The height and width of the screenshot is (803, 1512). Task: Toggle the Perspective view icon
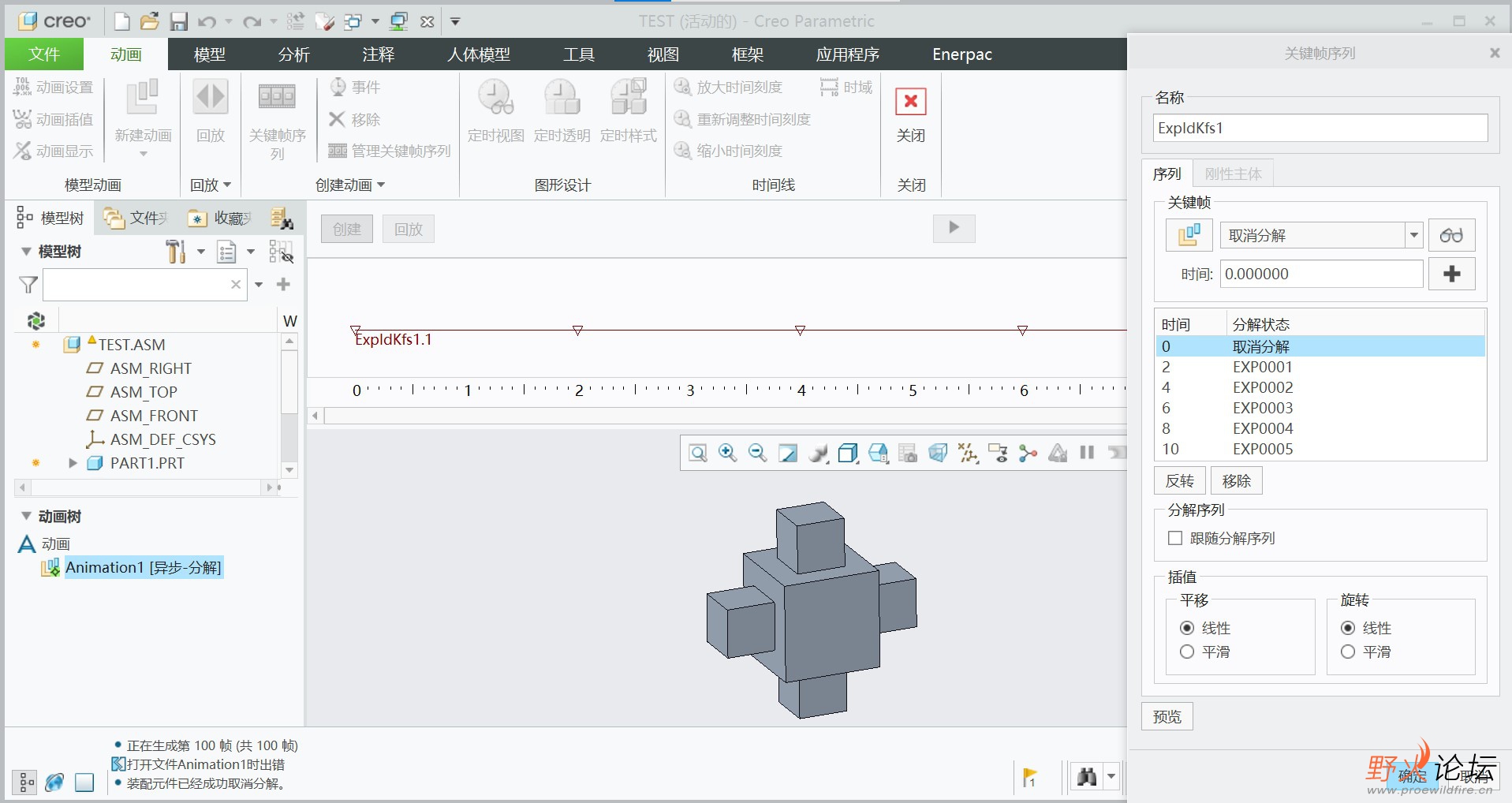click(x=938, y=453)
